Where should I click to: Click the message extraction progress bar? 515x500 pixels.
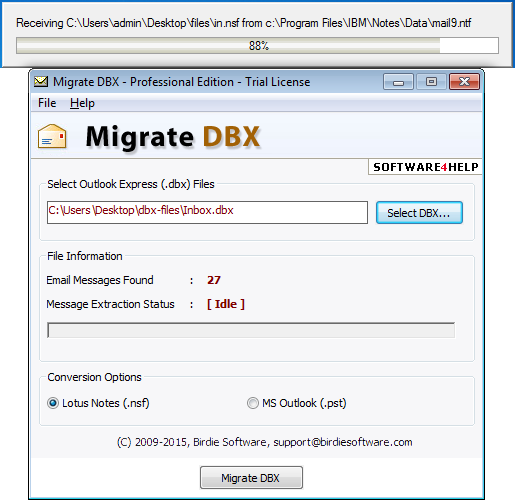click(251, 330)
